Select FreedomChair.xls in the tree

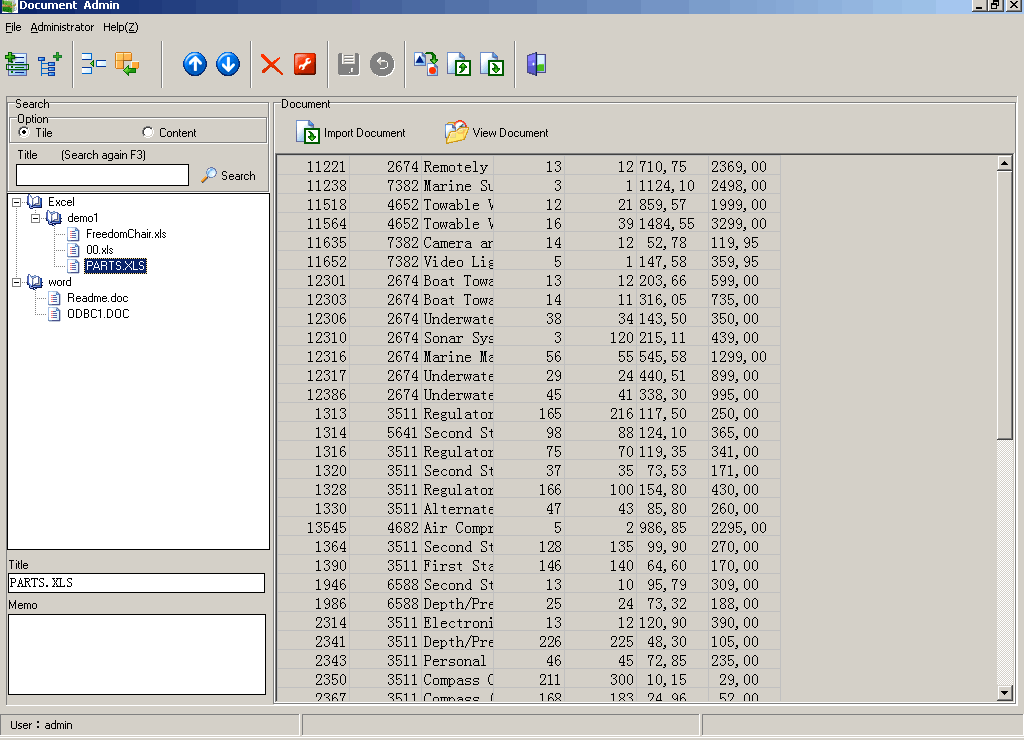125,234
